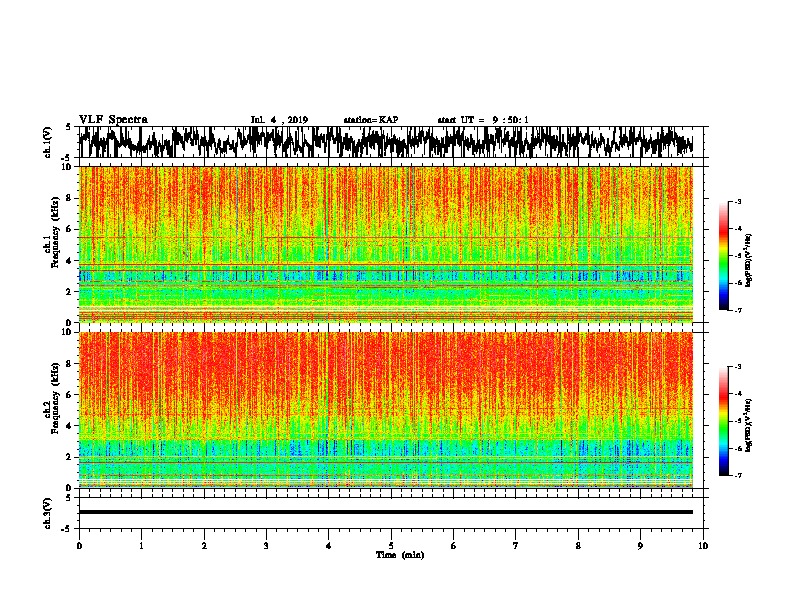This screenshot has height=612, width=792.
Task: Click the "-3" tick on the upper colorbar
Action: (x=737, y=201)
